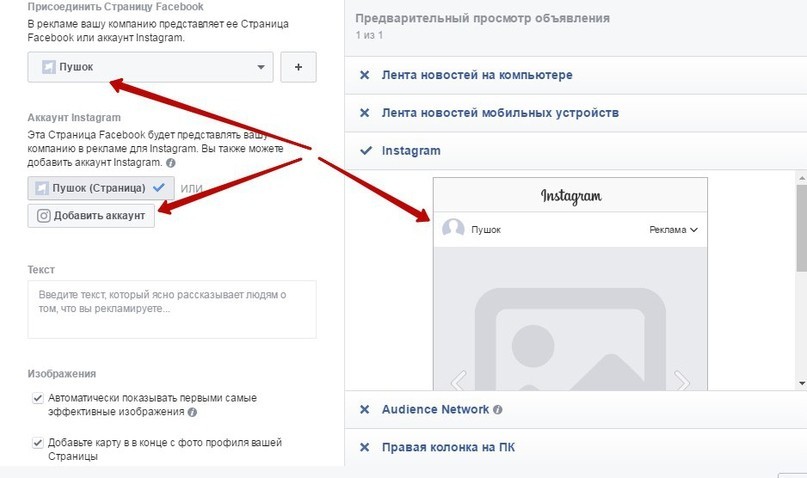The image size is (807, 478).
Task: Collapse the Instagram preview section
Action: coord(575,151)
